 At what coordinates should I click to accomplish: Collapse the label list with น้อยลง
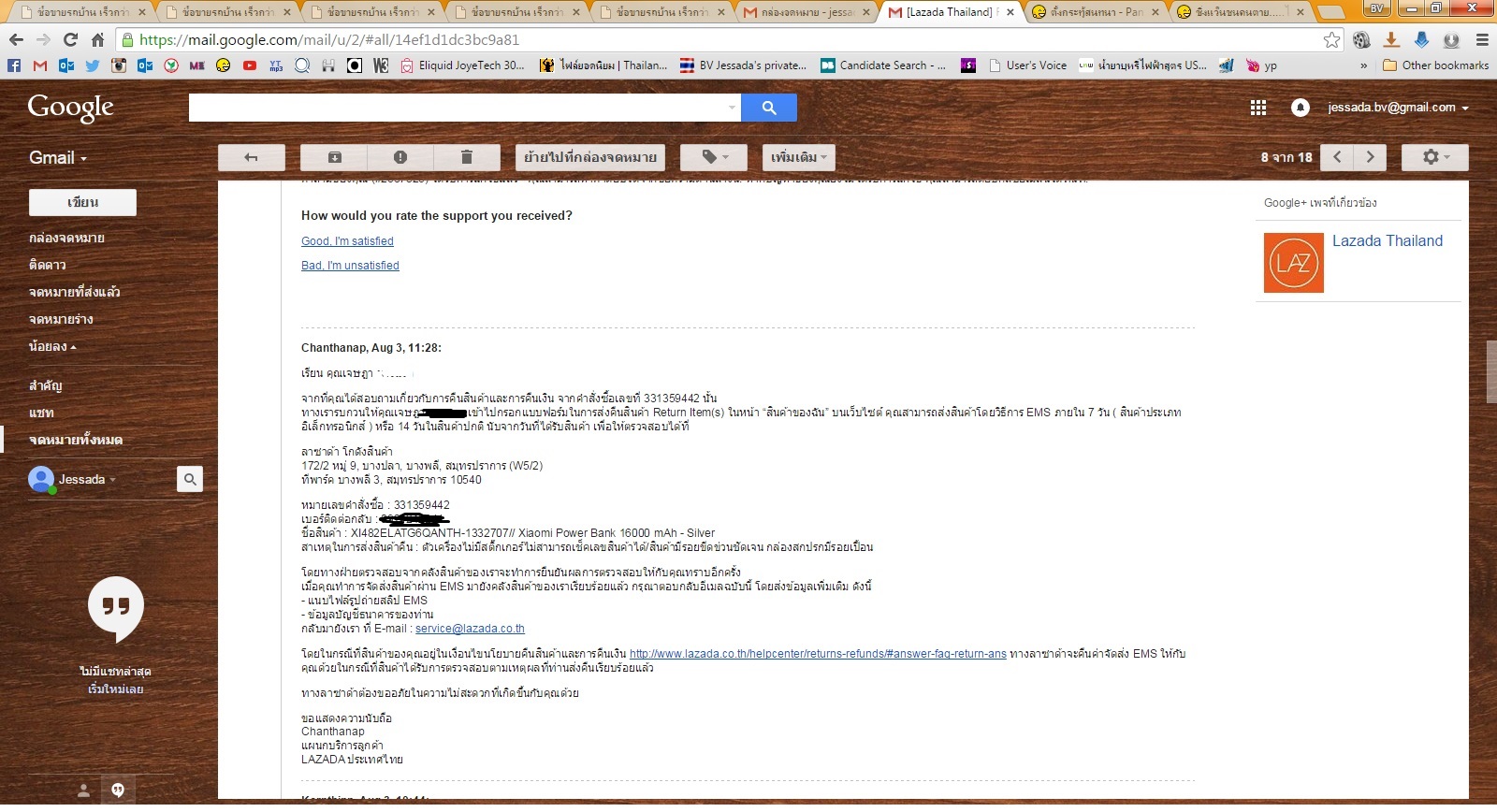tap(52, 346)
